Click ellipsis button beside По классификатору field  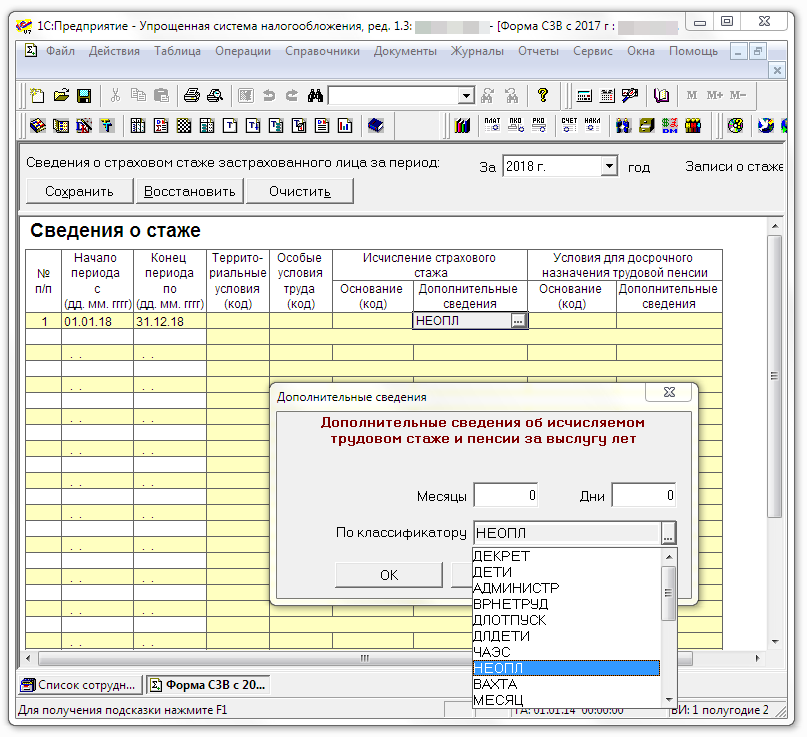[668, 533]
